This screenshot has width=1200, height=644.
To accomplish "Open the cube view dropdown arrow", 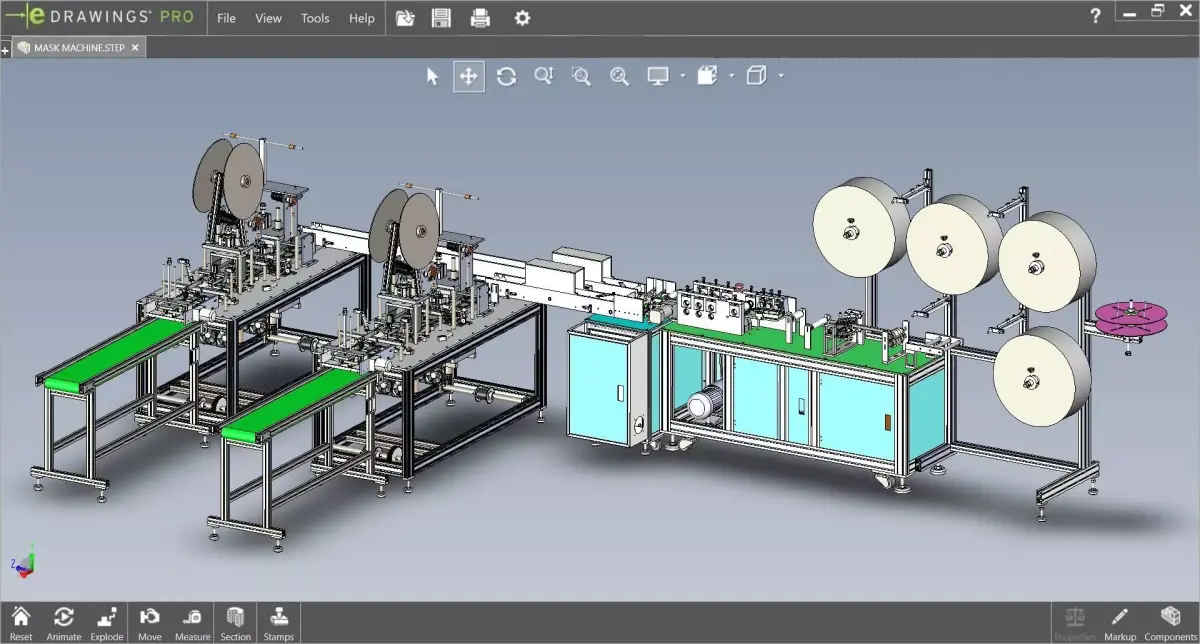I will tap(781, 76).
